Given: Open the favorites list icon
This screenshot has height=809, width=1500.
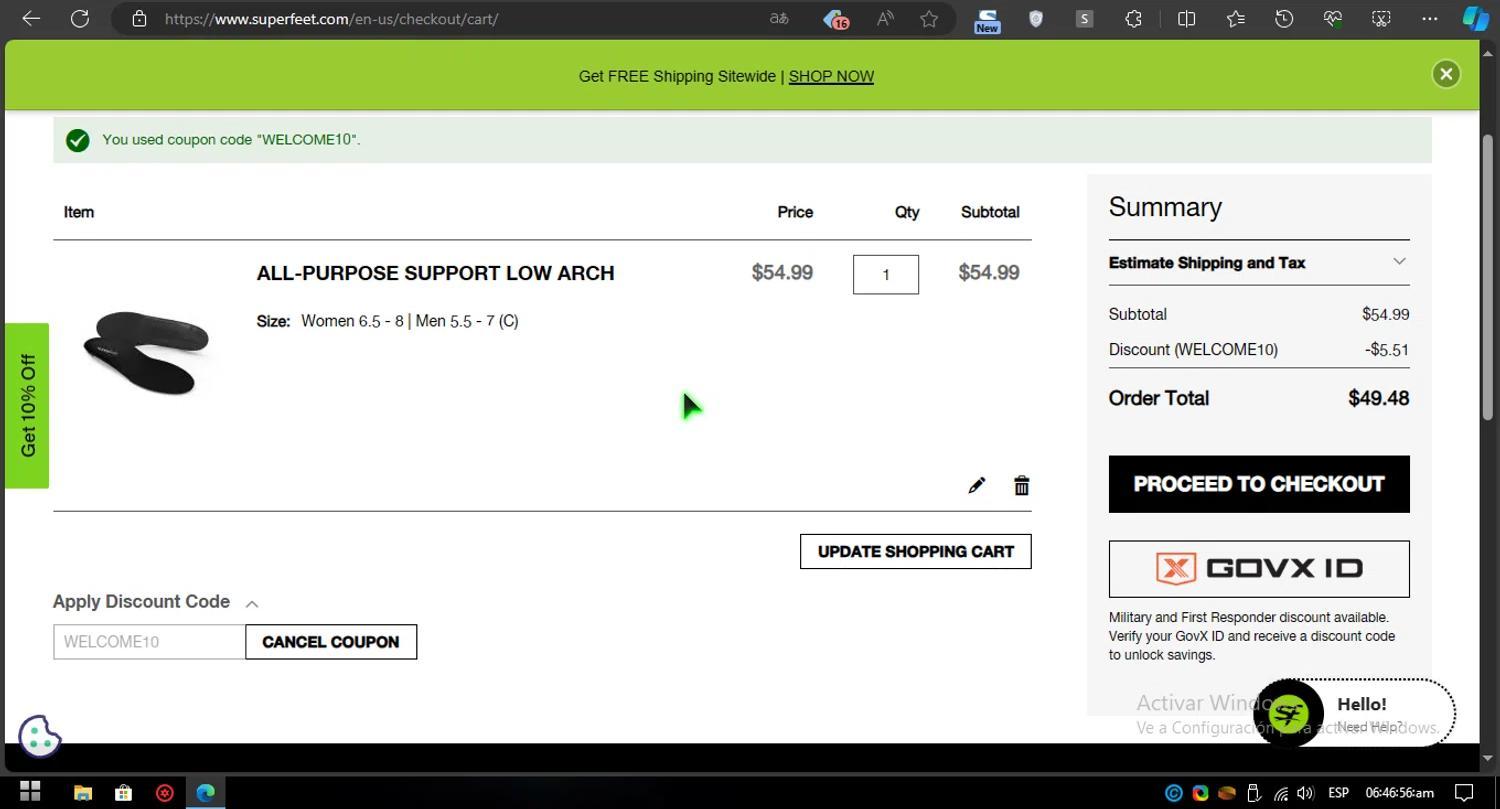Looking at the screenshot, I should click(1235, 18).
